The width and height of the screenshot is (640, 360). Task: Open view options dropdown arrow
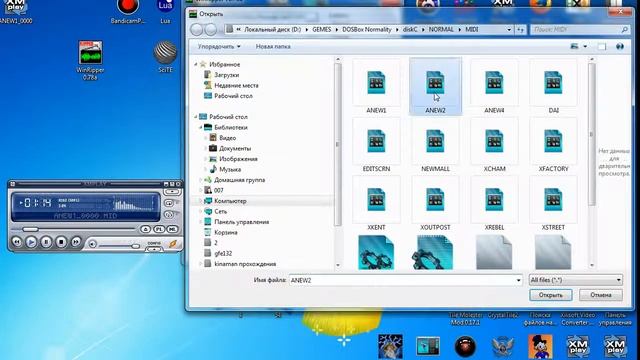point(585,47)
